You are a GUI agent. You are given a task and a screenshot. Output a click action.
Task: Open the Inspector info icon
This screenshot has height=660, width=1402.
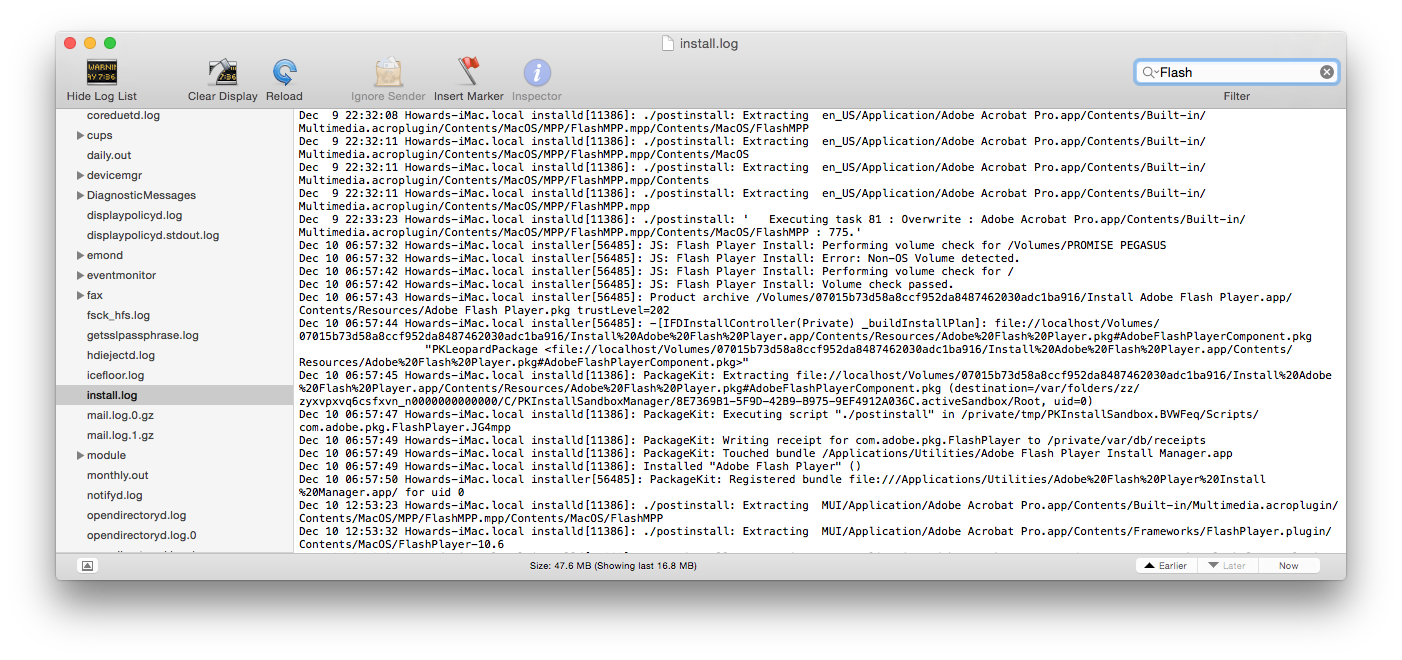(x=537, y=72)
